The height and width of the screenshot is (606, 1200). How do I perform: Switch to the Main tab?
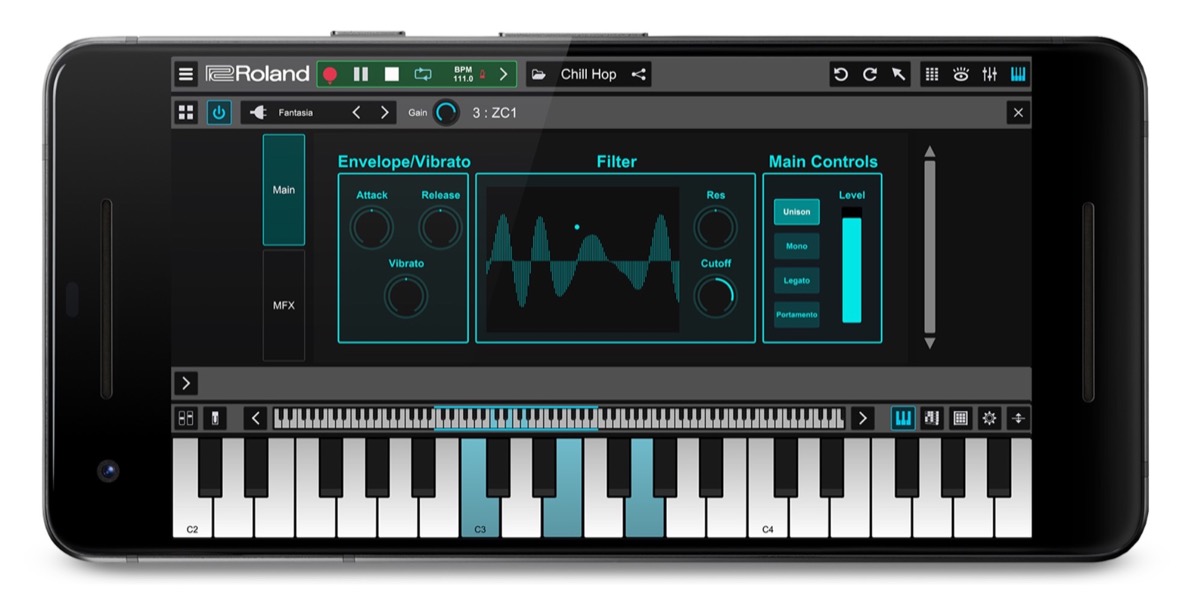tap(284, 190)
